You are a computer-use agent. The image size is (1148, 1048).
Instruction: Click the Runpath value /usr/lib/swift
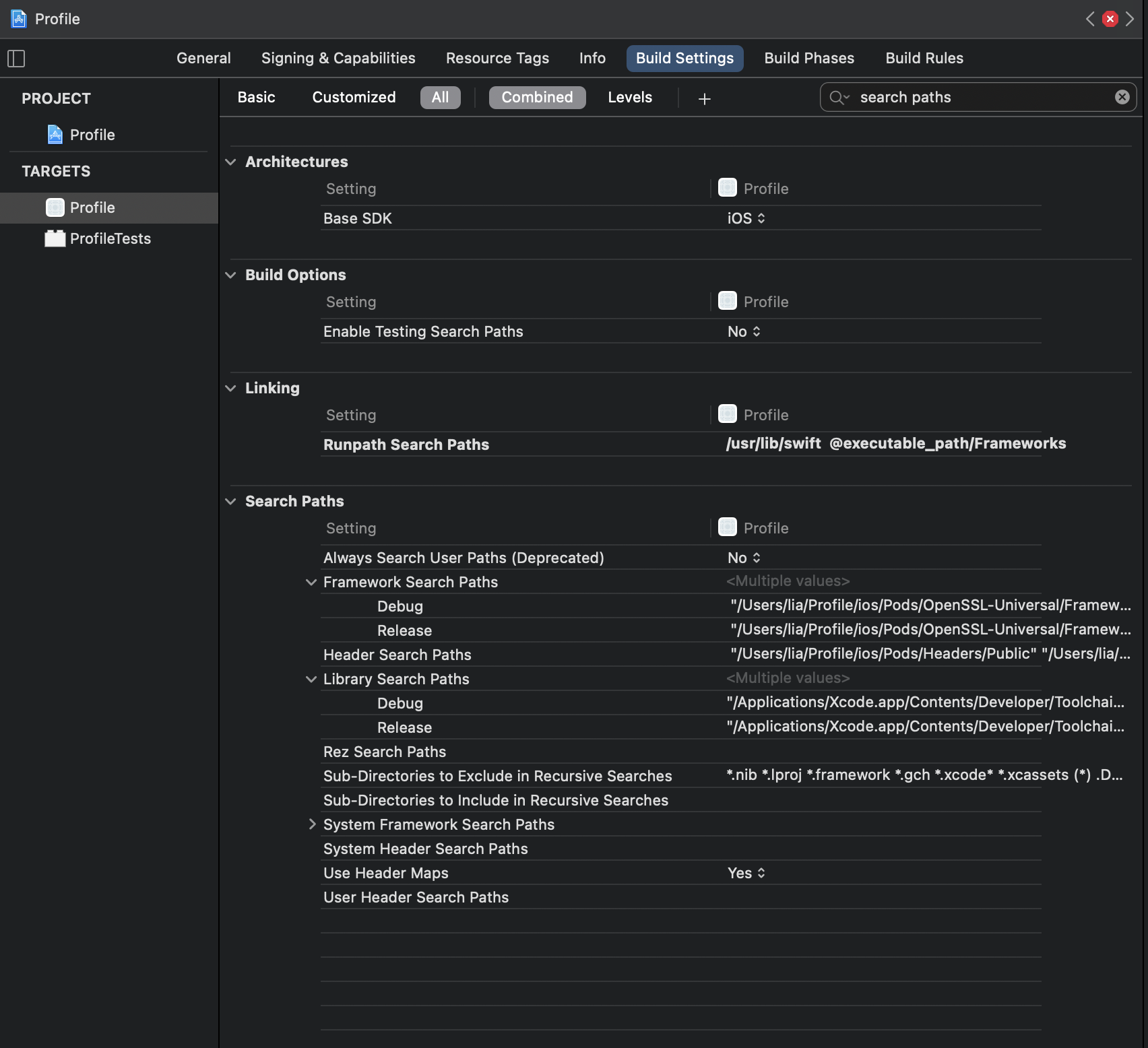point(773,443)
